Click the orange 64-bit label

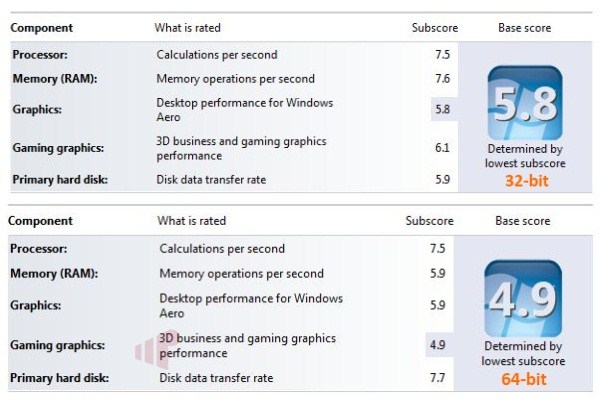click(x=524, y=379)
